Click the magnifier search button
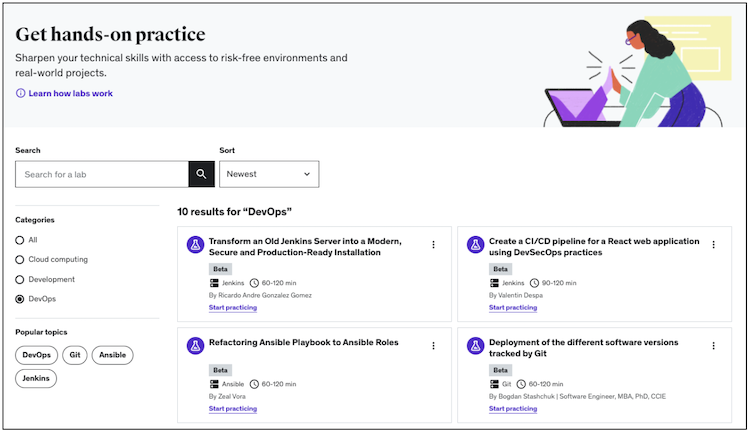750x431 pixels. coord(201,174)
